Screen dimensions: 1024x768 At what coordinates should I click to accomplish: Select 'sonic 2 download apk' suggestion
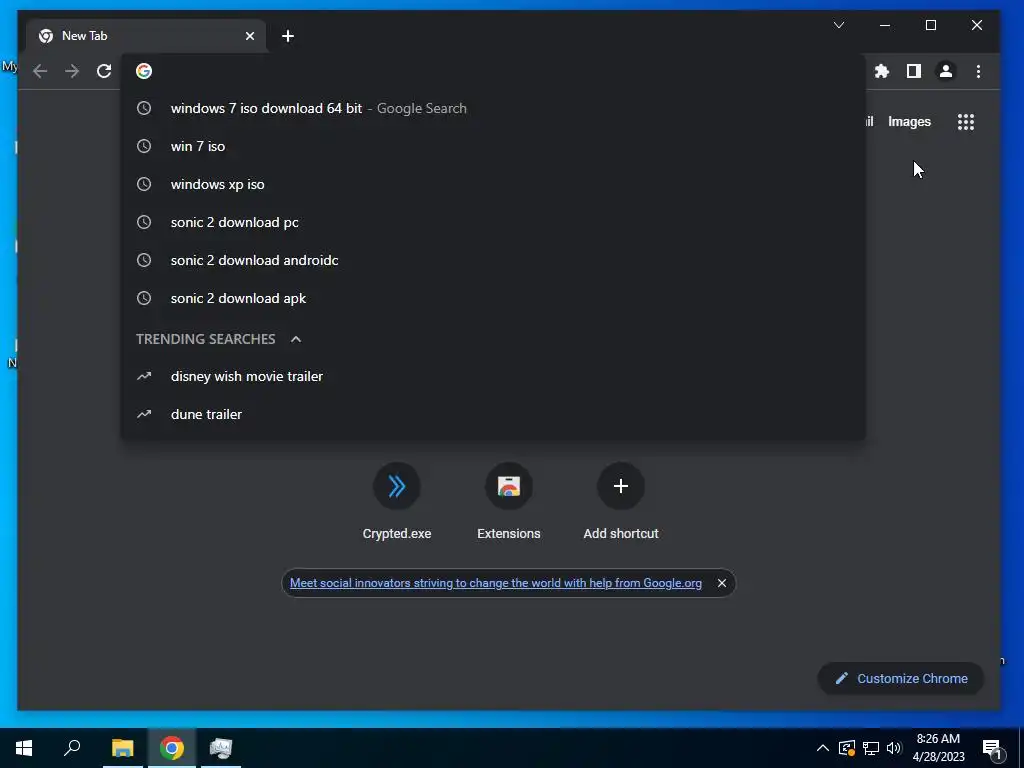pos(493,298)
